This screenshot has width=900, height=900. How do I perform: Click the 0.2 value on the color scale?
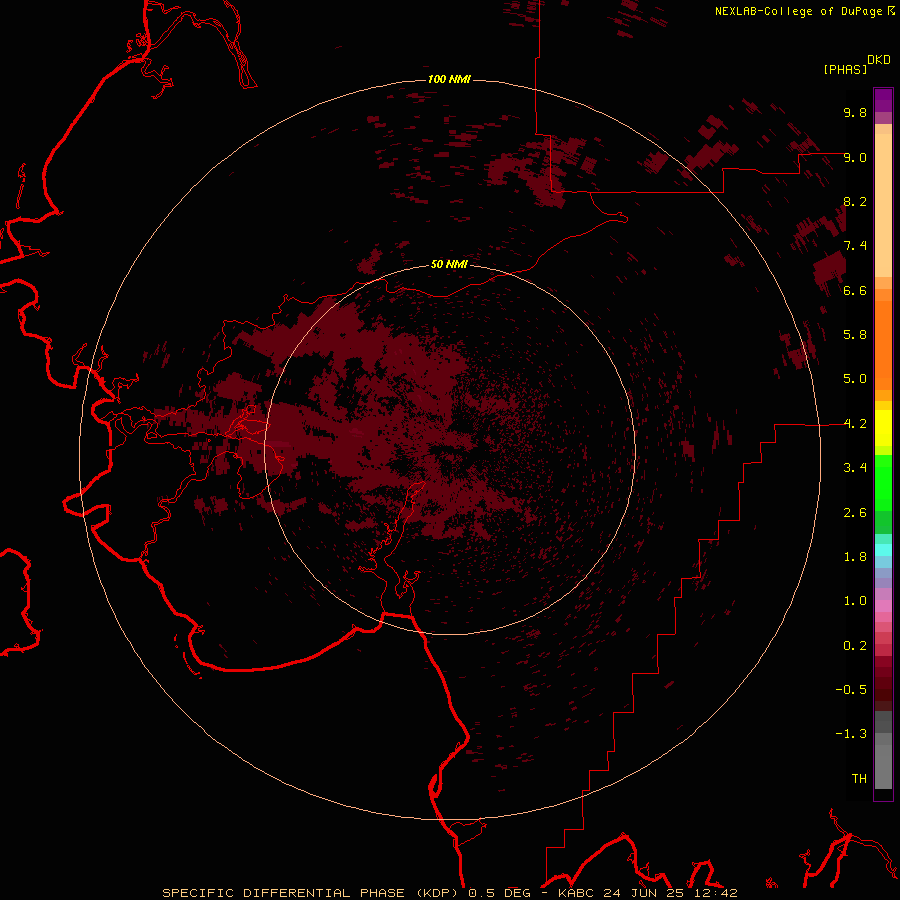point(855,646)
